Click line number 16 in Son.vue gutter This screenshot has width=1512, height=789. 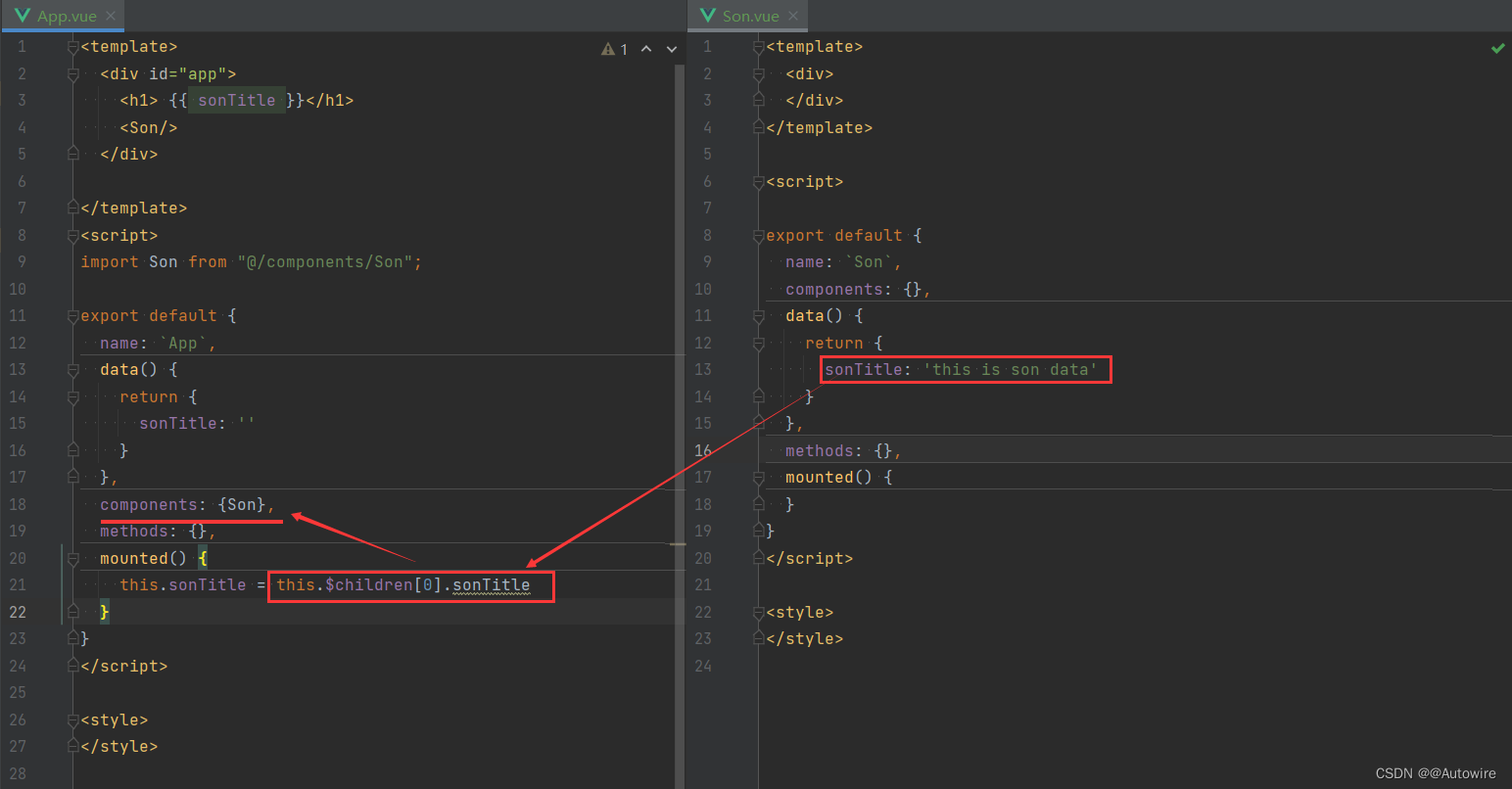[x=703, y=450]
